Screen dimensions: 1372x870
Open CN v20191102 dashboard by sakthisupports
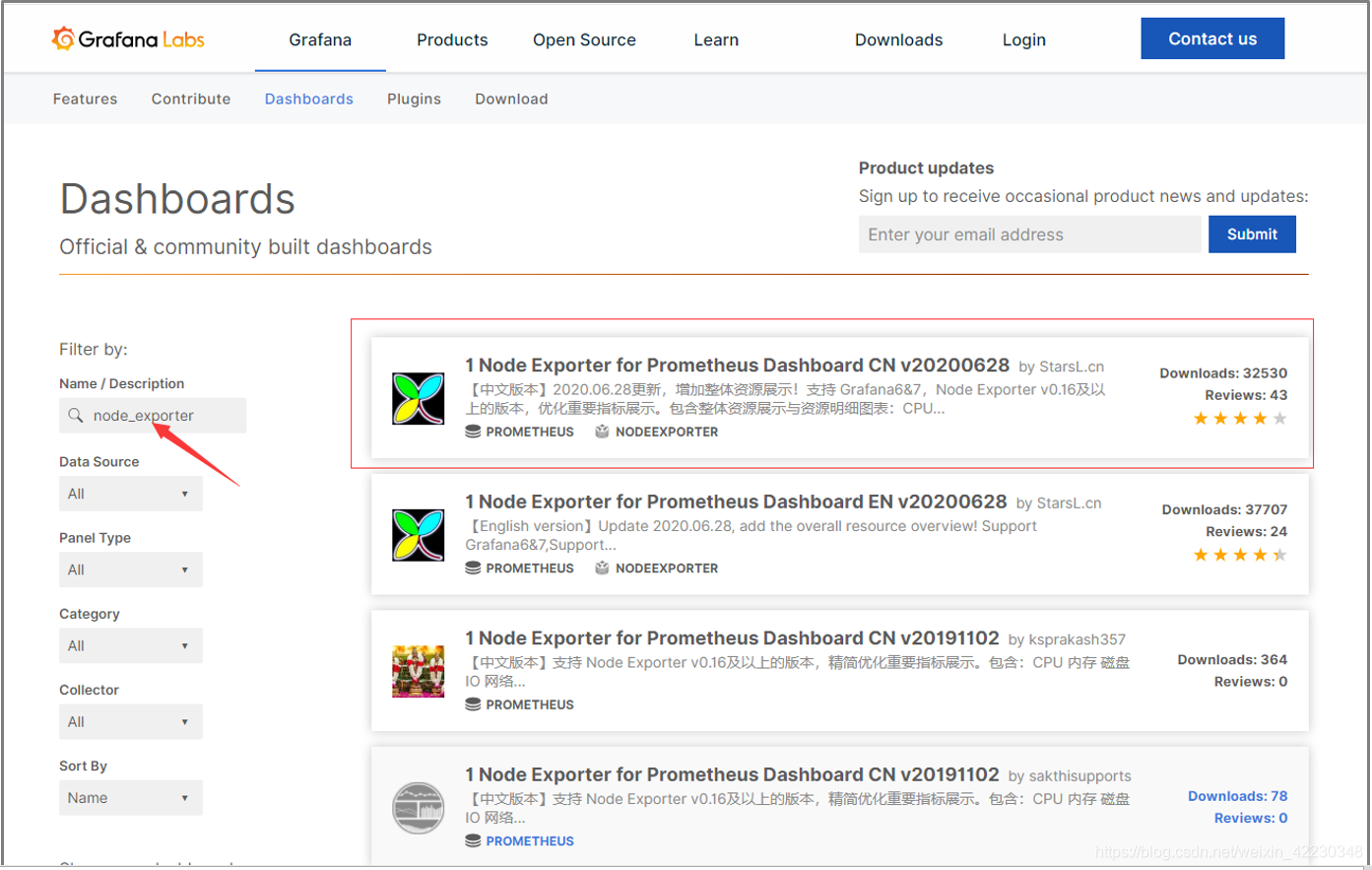click(732, 775)
